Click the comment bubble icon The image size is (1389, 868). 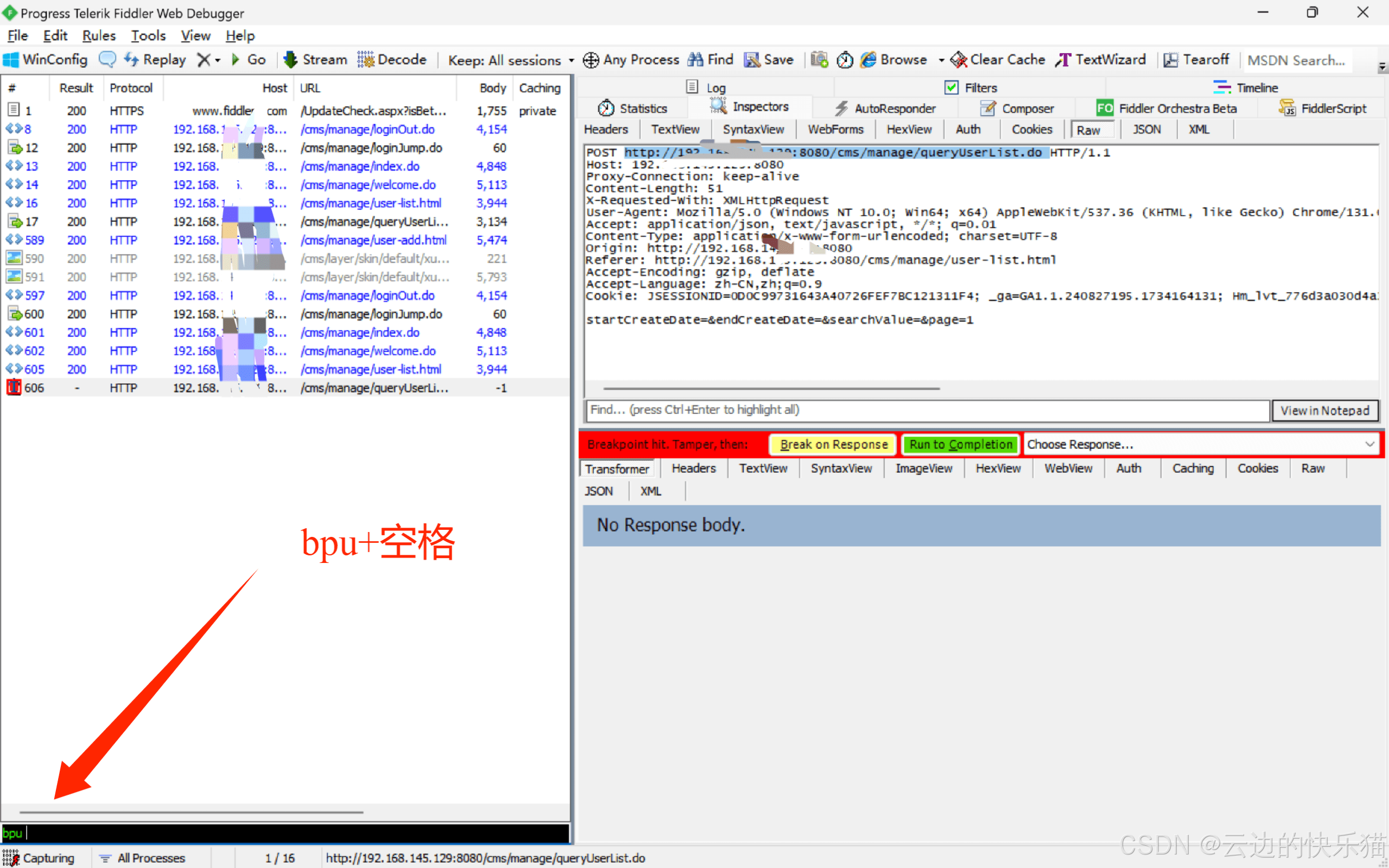click(107, 60)
